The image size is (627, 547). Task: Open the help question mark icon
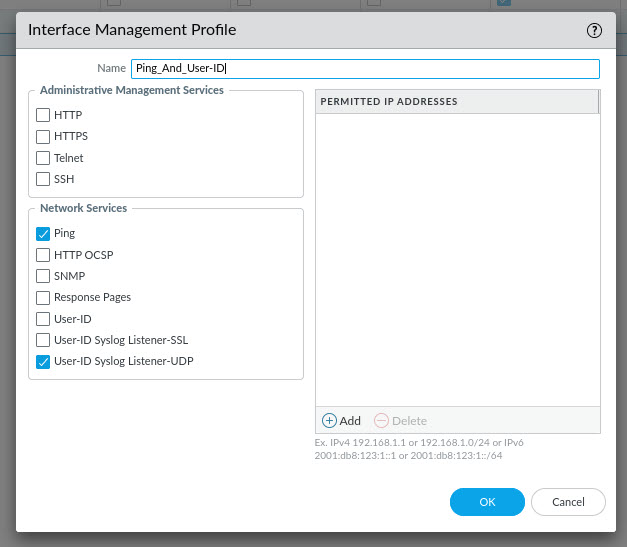click(594, 30)
